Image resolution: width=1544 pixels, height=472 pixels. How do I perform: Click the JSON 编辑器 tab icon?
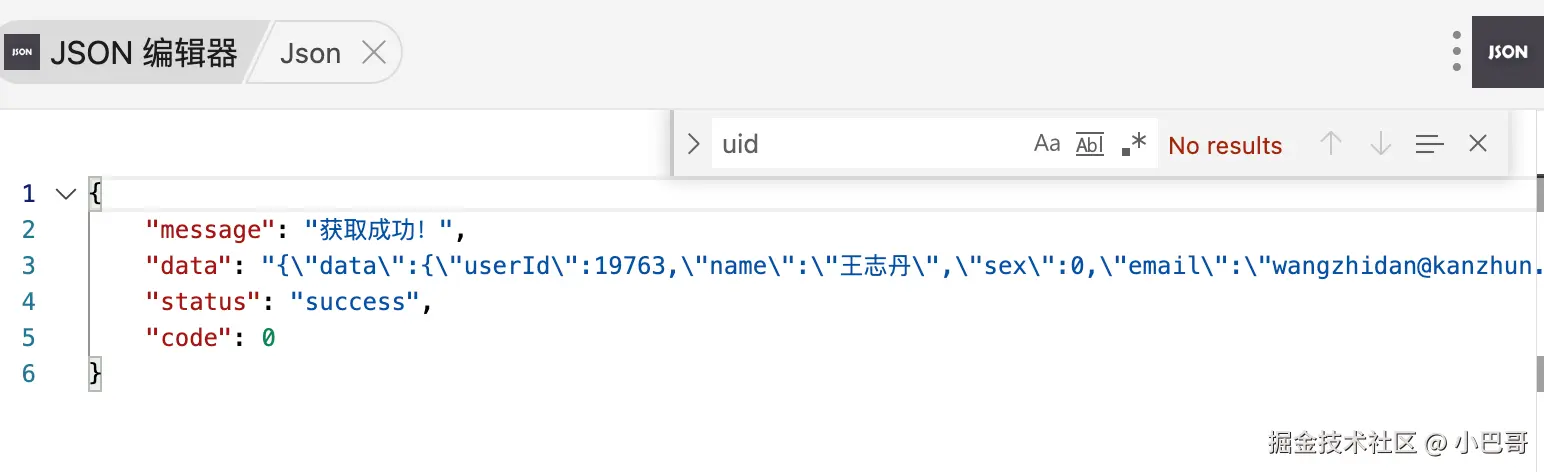[22, 52]
